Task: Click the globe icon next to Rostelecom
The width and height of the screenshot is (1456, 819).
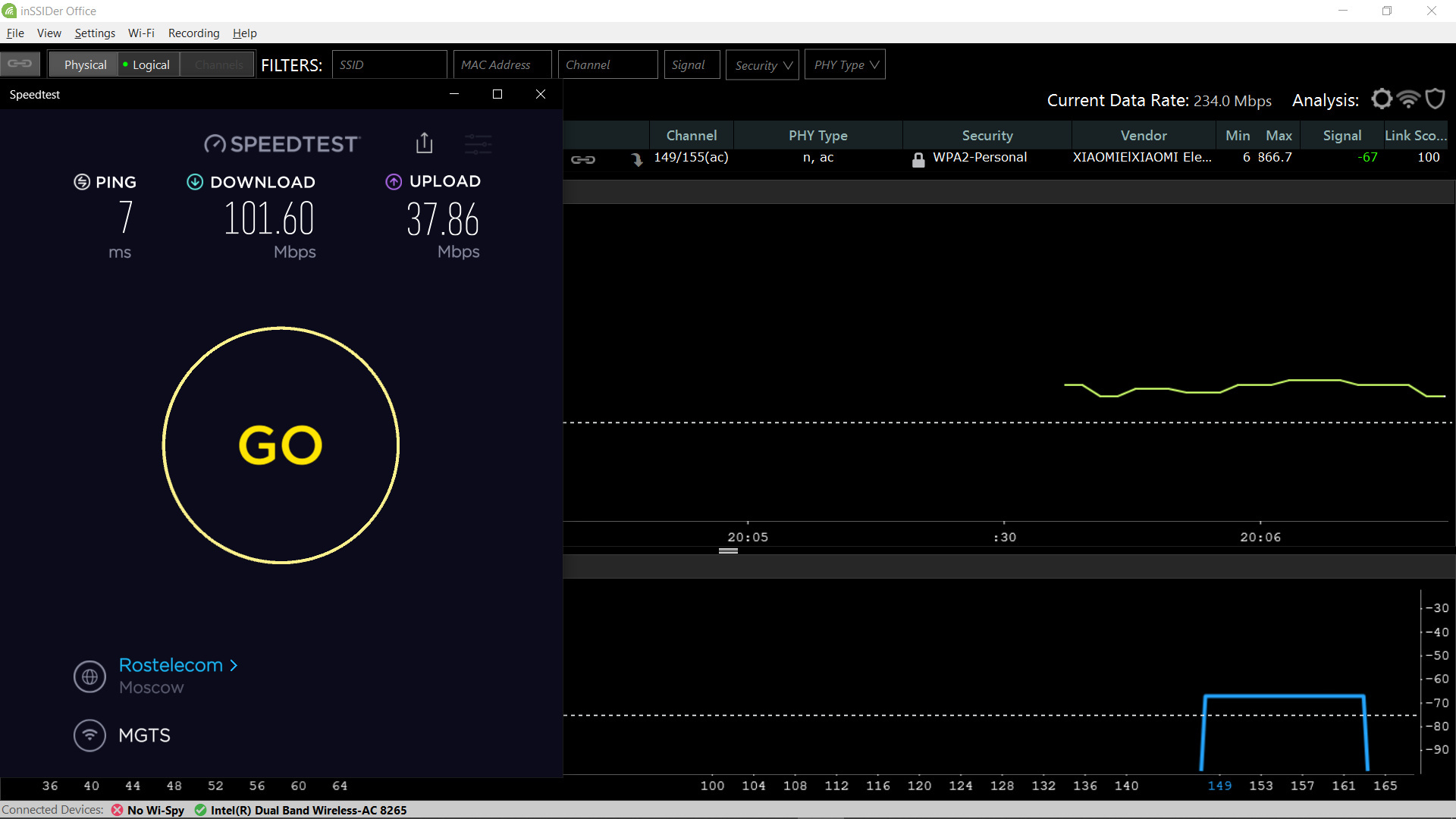Action: pyautogui.click(x=90, y=676)
